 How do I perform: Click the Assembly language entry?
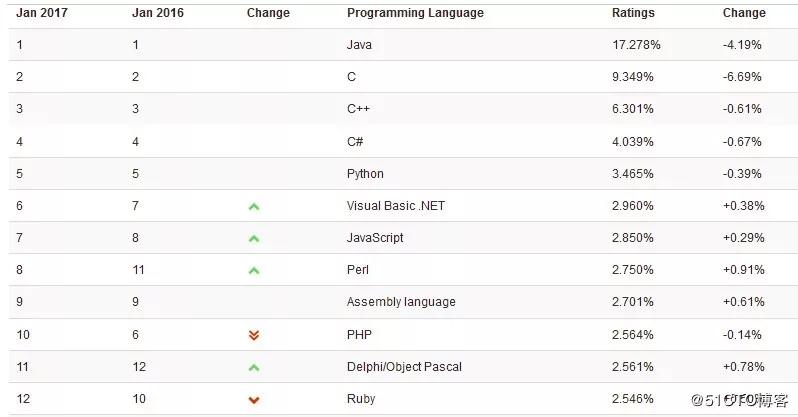point(401,302)
